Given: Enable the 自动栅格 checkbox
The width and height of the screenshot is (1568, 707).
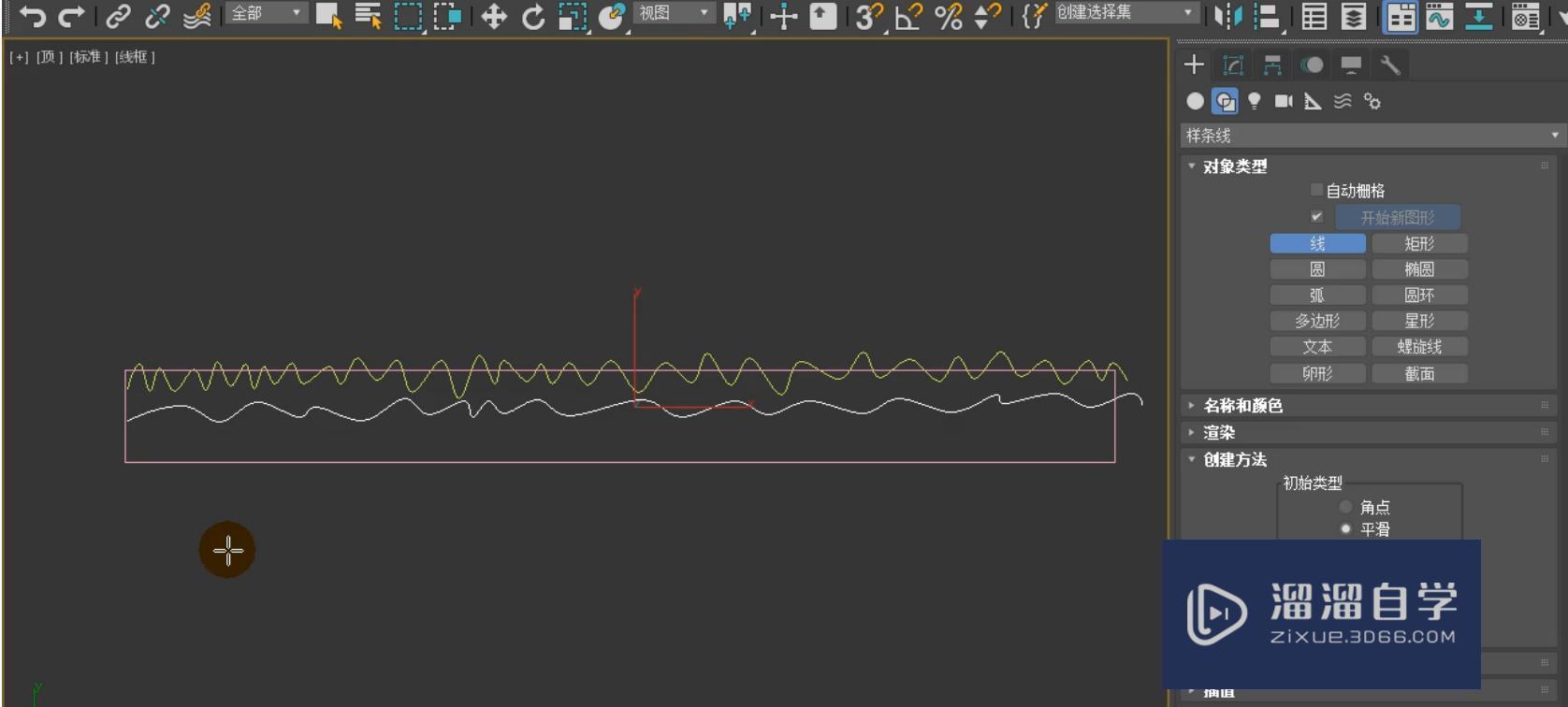Looking at the screenshot, I should pyautogui.click(x=1316, y=190).
